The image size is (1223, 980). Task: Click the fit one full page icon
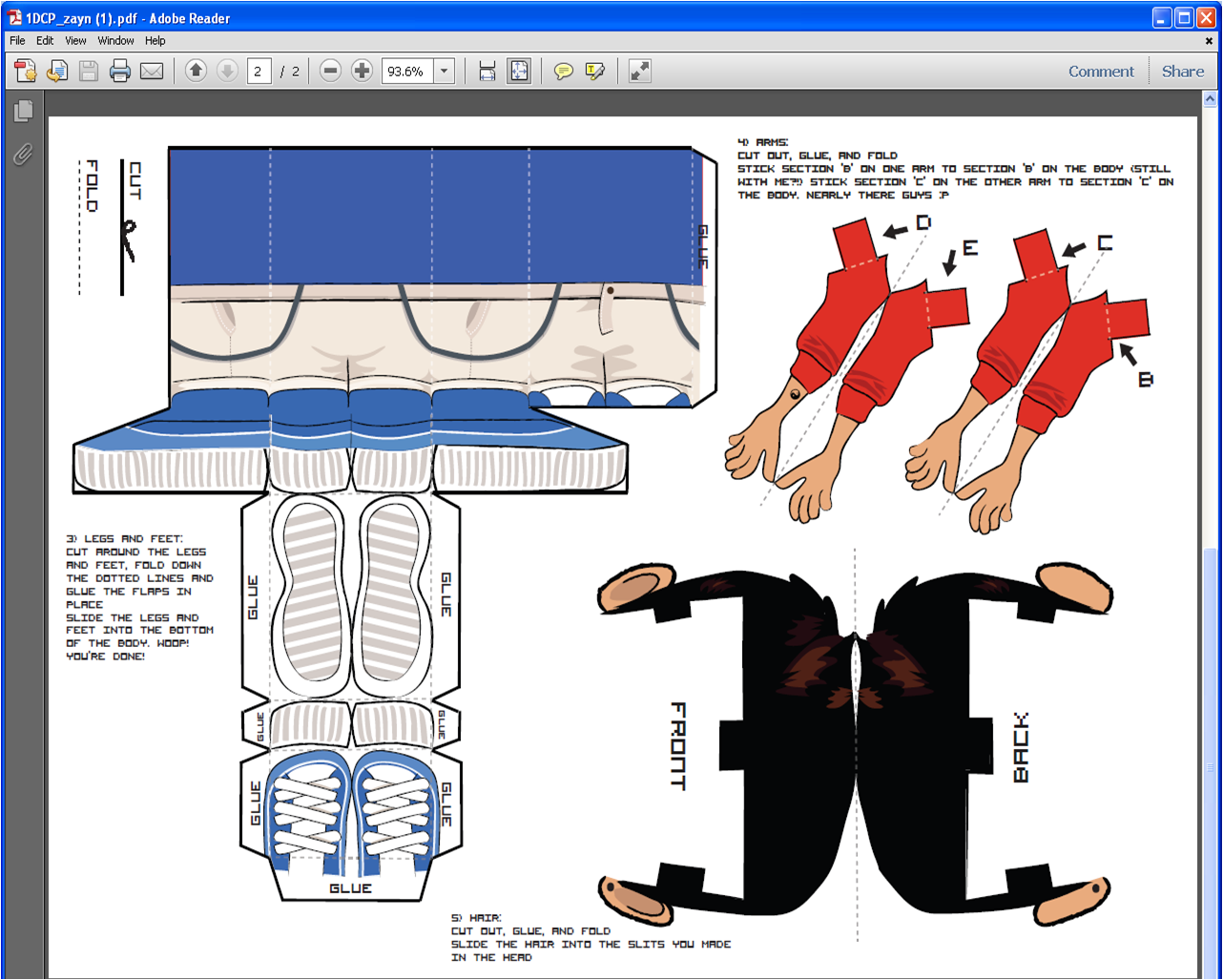click(519, 71)
